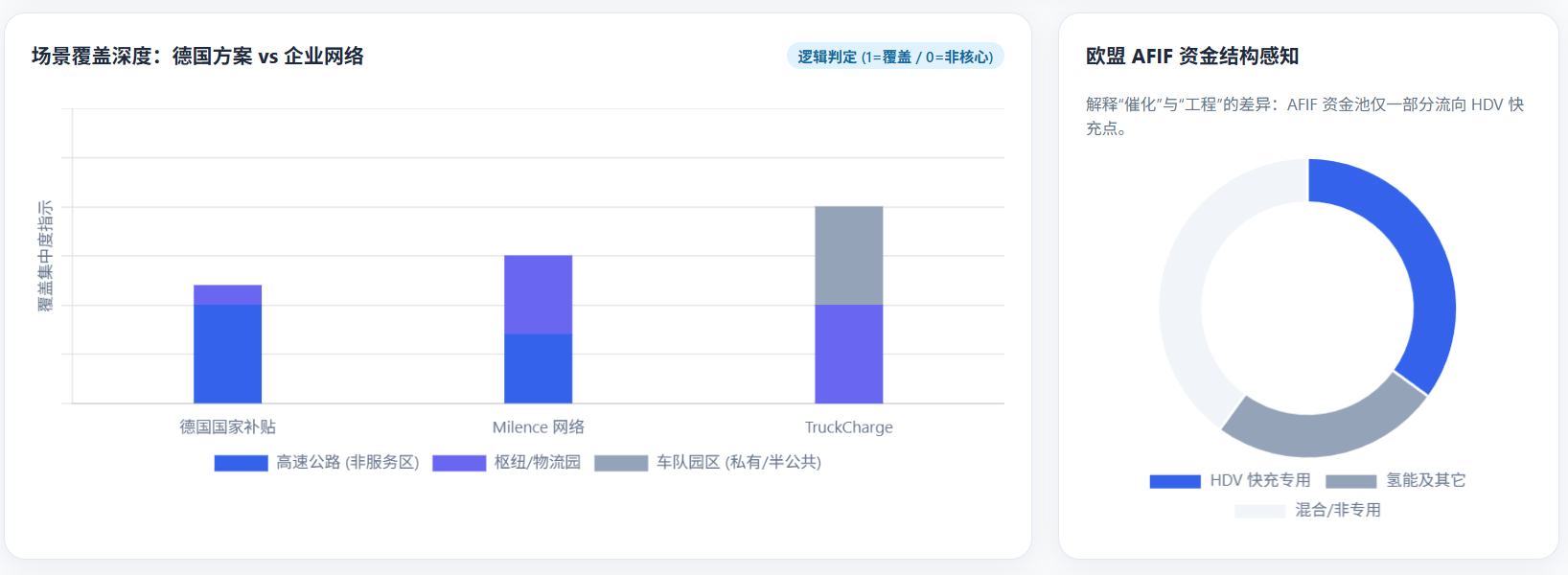Click the 德国国家补贴 axis label

(x=227, y=427)
